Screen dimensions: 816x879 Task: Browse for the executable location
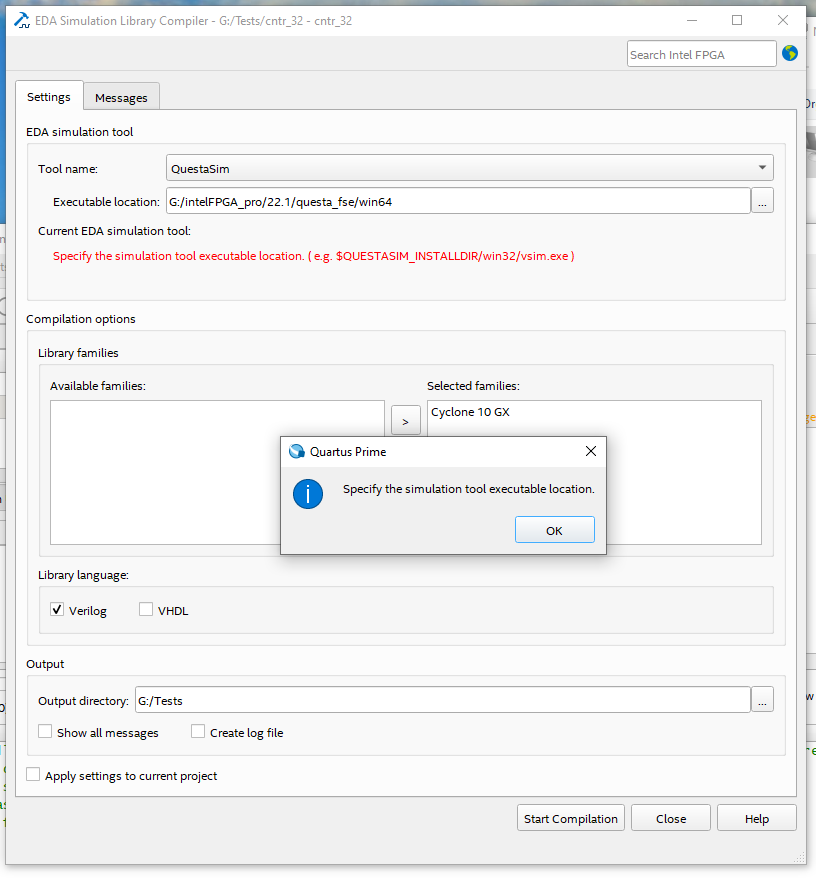coord(762,201)
